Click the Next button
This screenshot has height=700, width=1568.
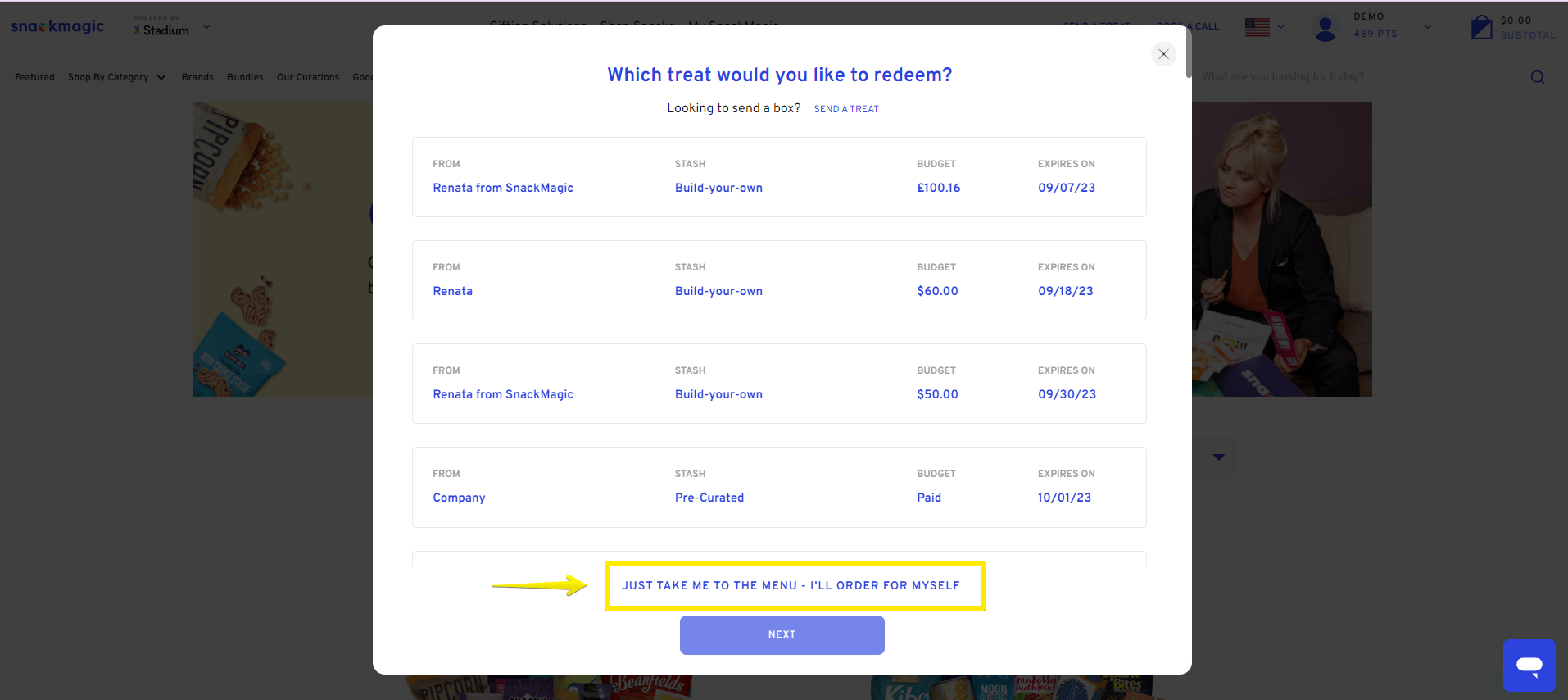[782, 635]
